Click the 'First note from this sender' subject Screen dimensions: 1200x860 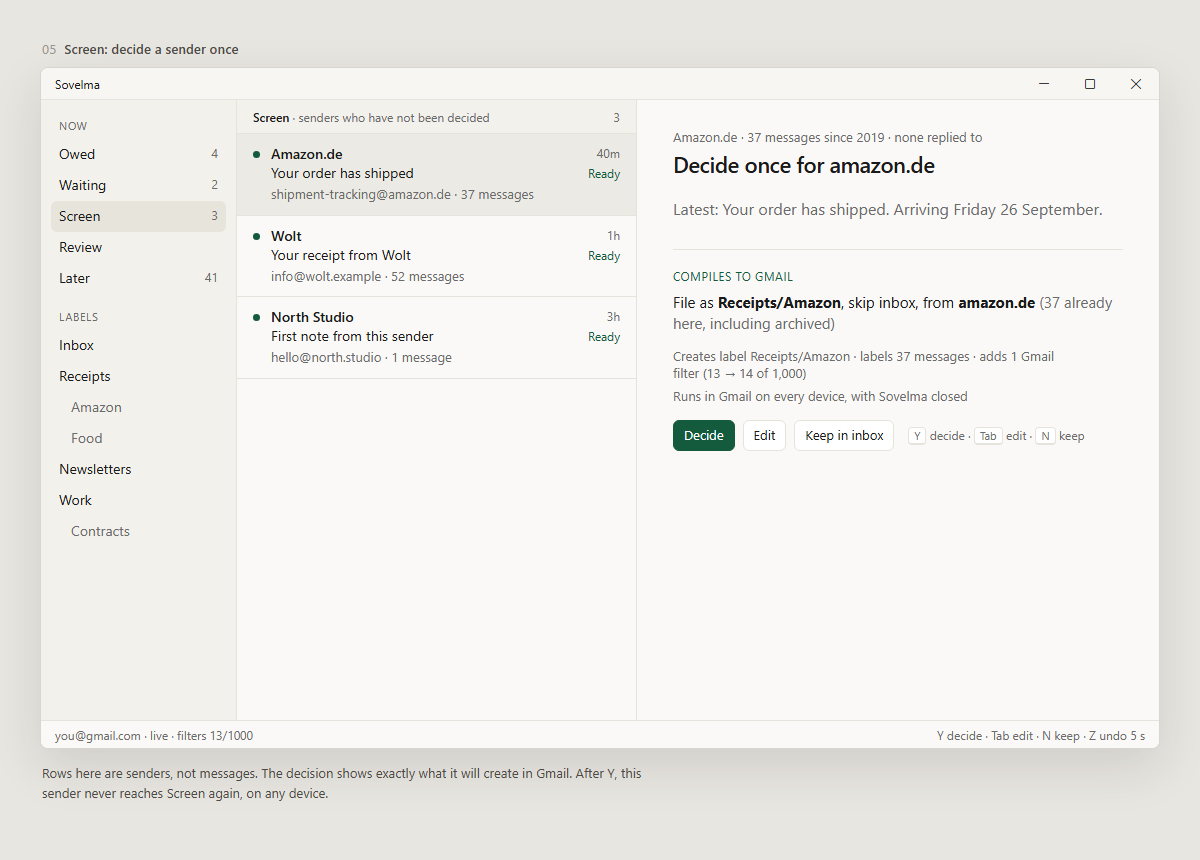coord(352,336)
